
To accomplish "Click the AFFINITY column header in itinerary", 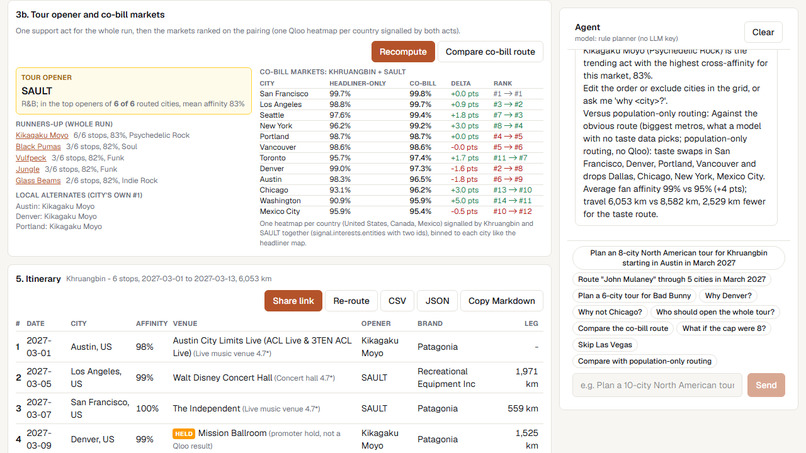I will click(x=152, y=323).
